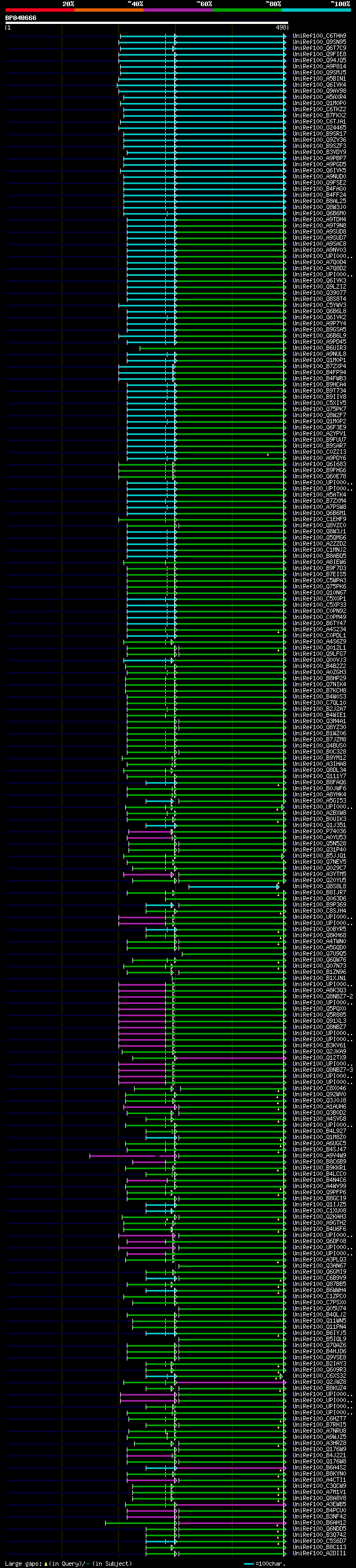This screenshot has width=356, height=1568.
Task: Select the UniRef100_C6TJA1 label
Action: click(319, 121)
